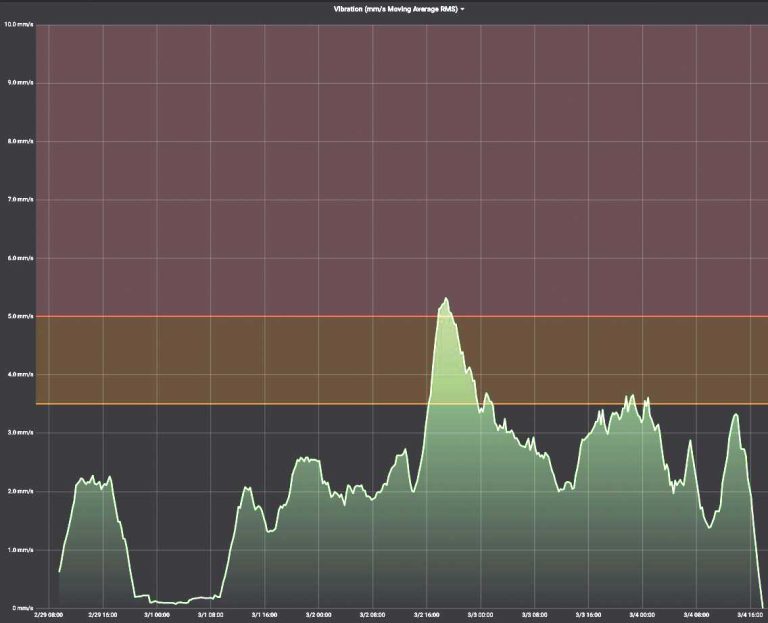Click the 3/1 16:00 time axis label
The height and width of the screenshot is (623, 768).
pos(265,617)
